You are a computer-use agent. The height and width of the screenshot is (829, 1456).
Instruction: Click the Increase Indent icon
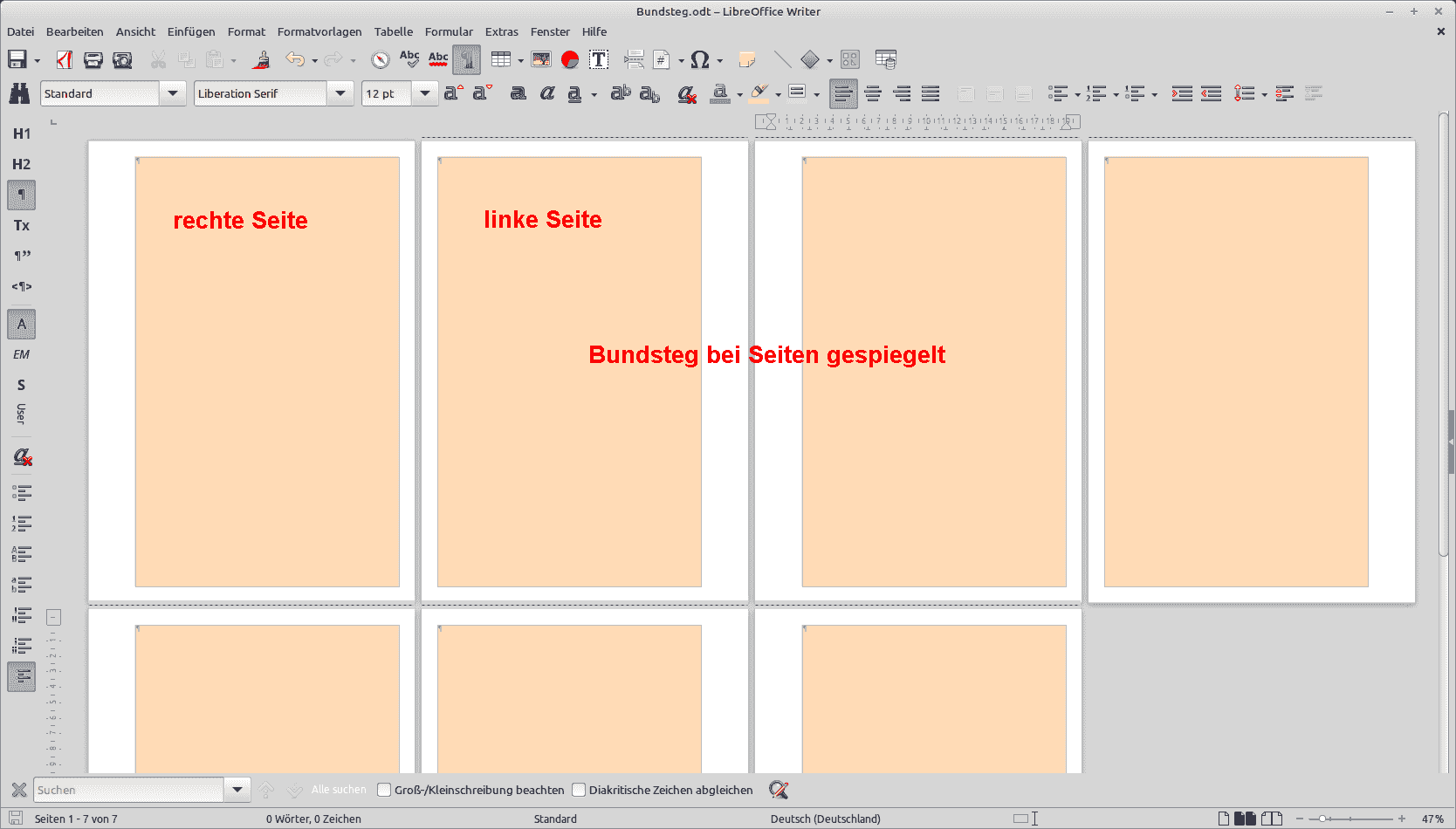pos(1182,93)
